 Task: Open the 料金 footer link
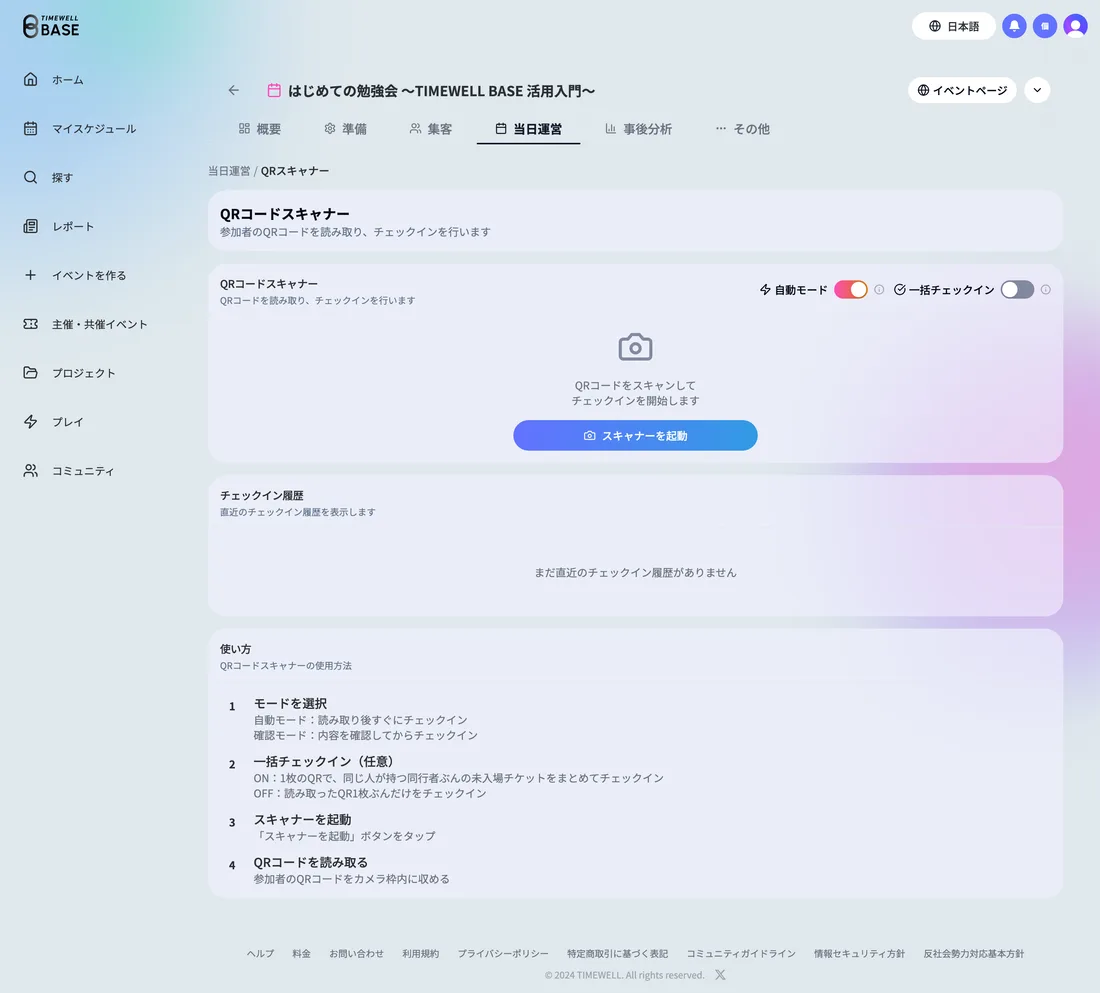(302, 953)
